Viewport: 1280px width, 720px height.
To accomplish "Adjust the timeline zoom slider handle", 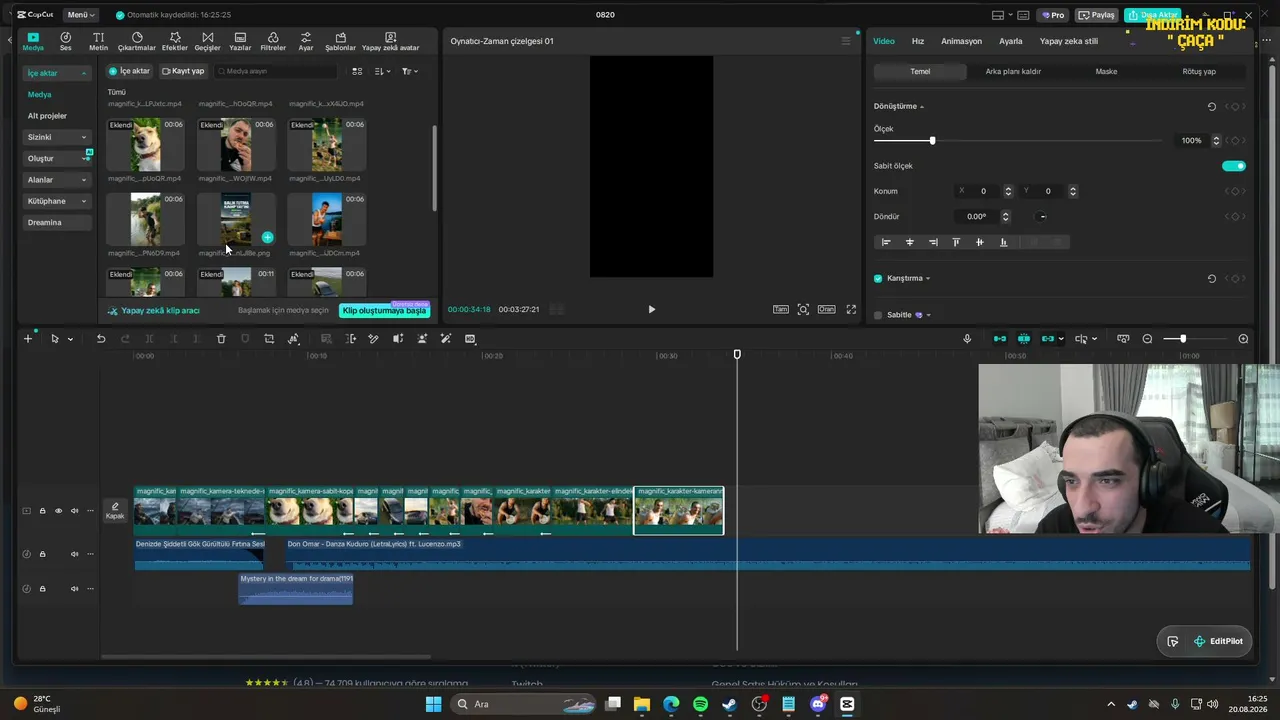I will (x=1183, y=339).
